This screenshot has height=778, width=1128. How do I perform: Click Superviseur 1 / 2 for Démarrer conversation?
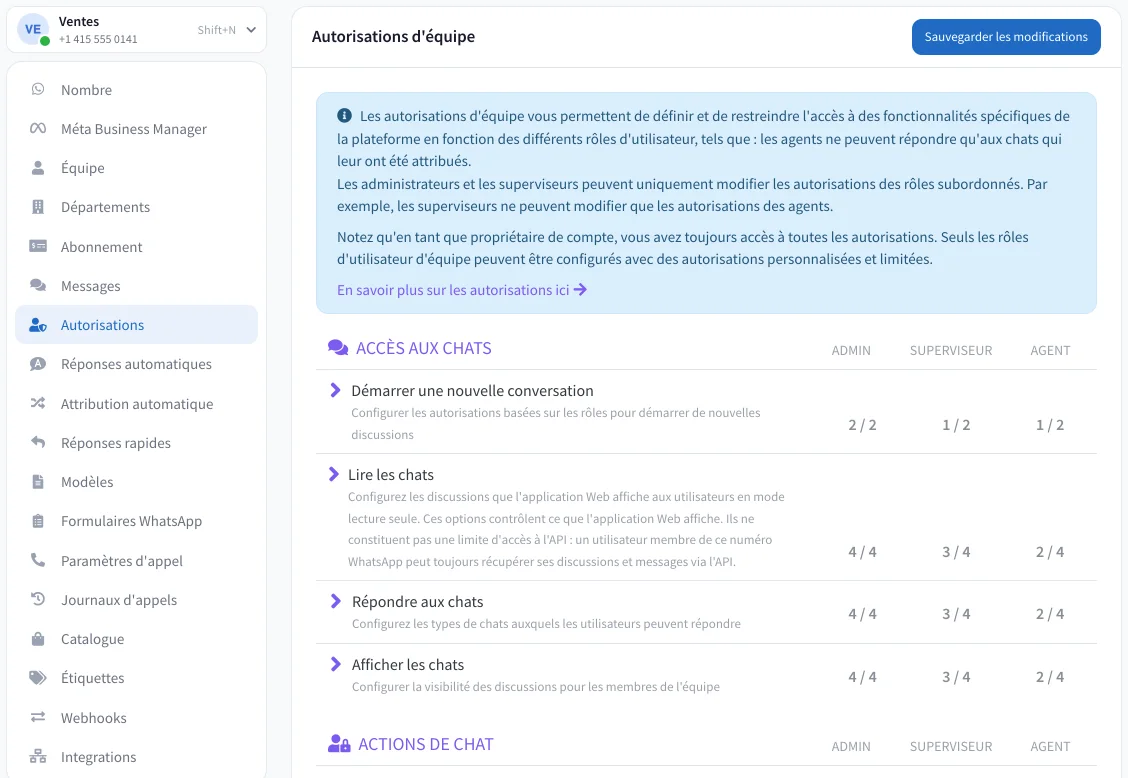click(956, 425)
